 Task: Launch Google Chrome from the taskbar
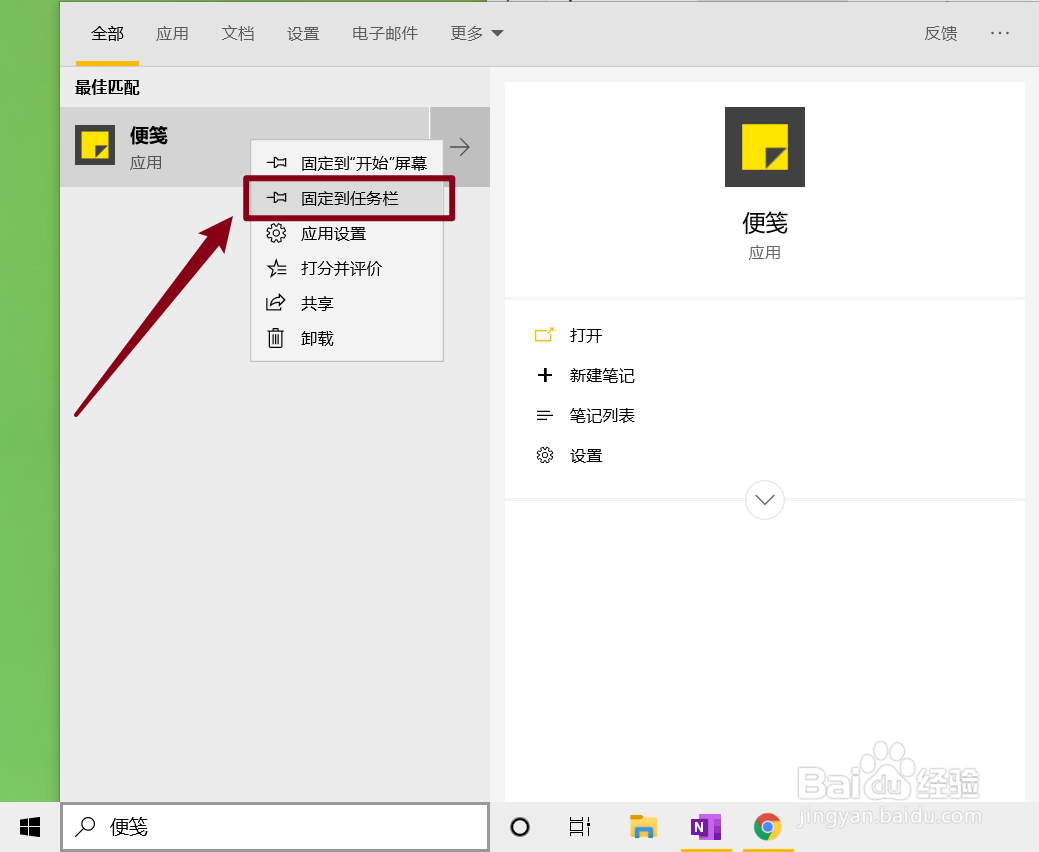(x=767, y=827)
